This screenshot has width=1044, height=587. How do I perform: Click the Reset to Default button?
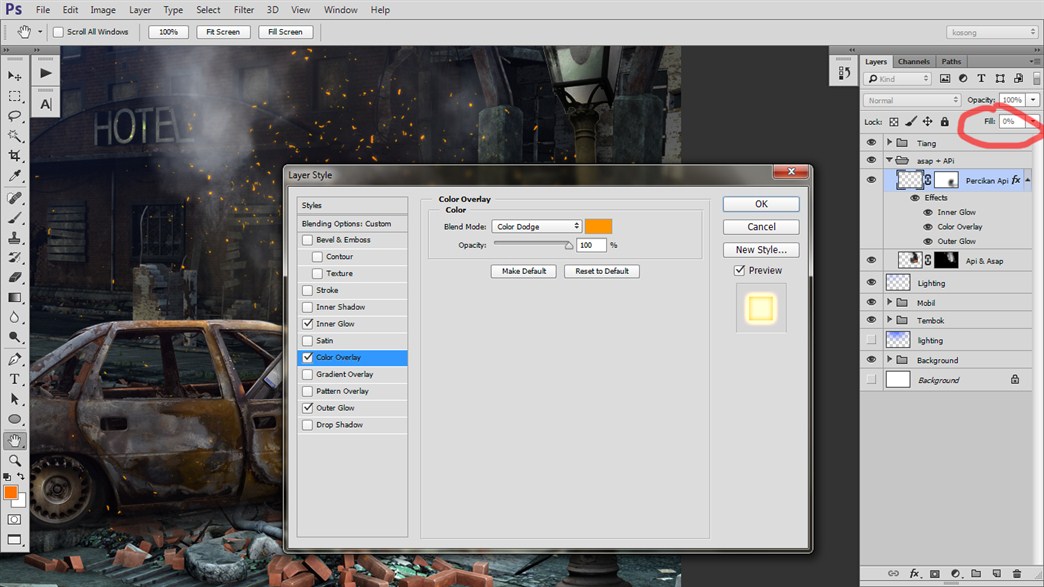pos(602,271)
